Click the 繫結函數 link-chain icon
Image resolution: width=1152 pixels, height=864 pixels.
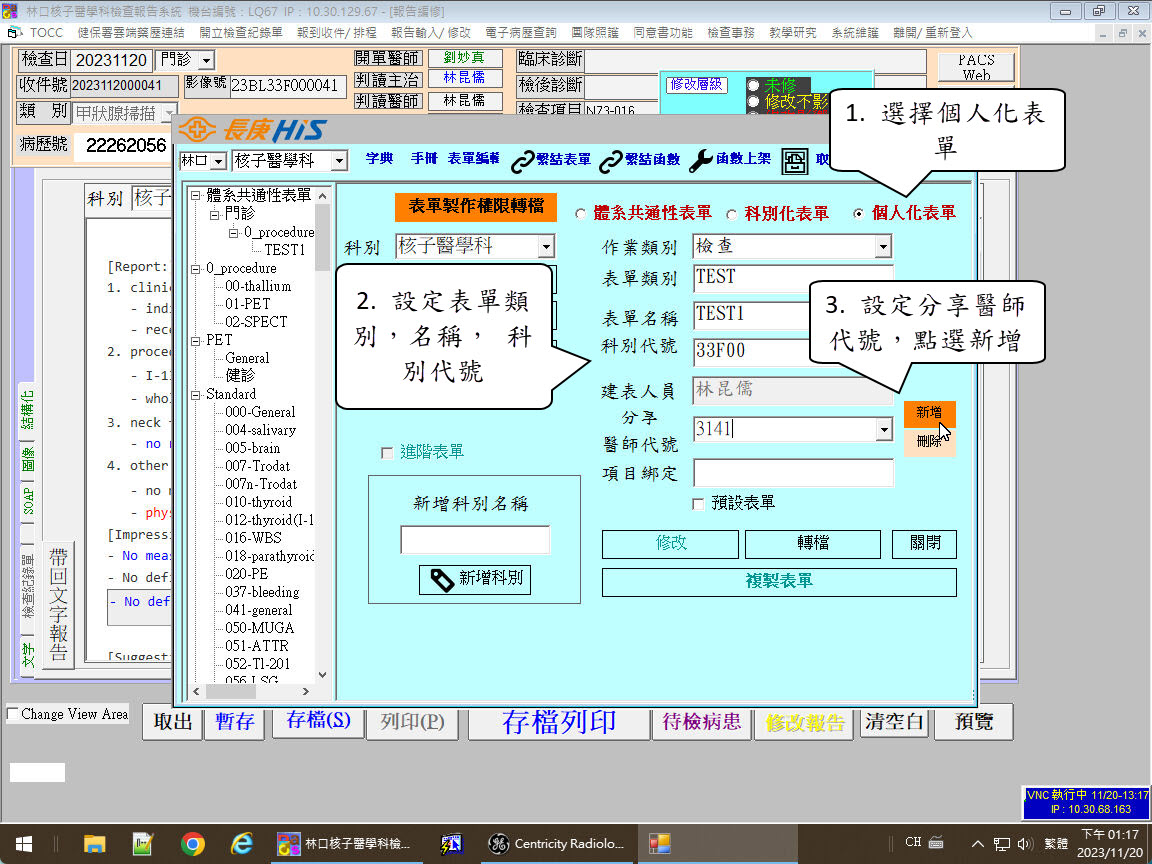tap(611, 161)
